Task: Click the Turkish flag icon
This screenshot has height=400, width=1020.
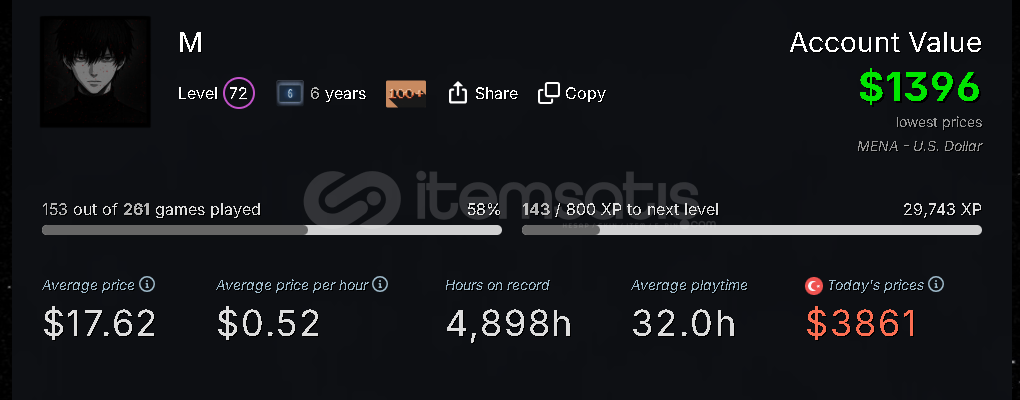Action: tap(814, 286)
